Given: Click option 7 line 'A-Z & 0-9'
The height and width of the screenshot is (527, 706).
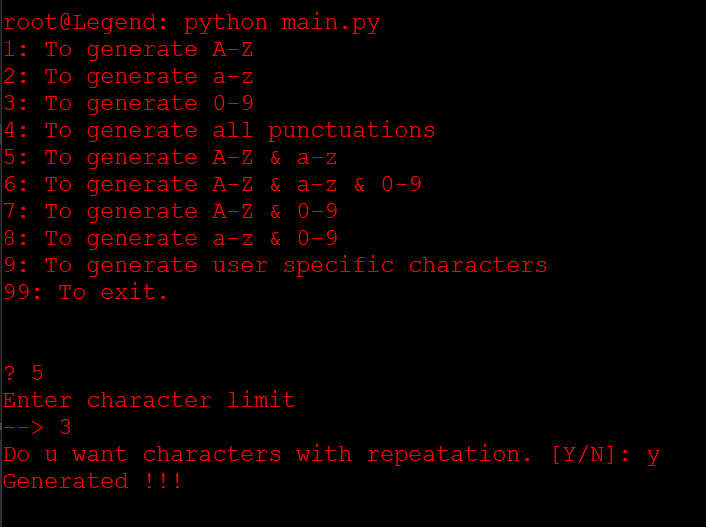Looking at the screenshot, I should click(x=170, y=211).
